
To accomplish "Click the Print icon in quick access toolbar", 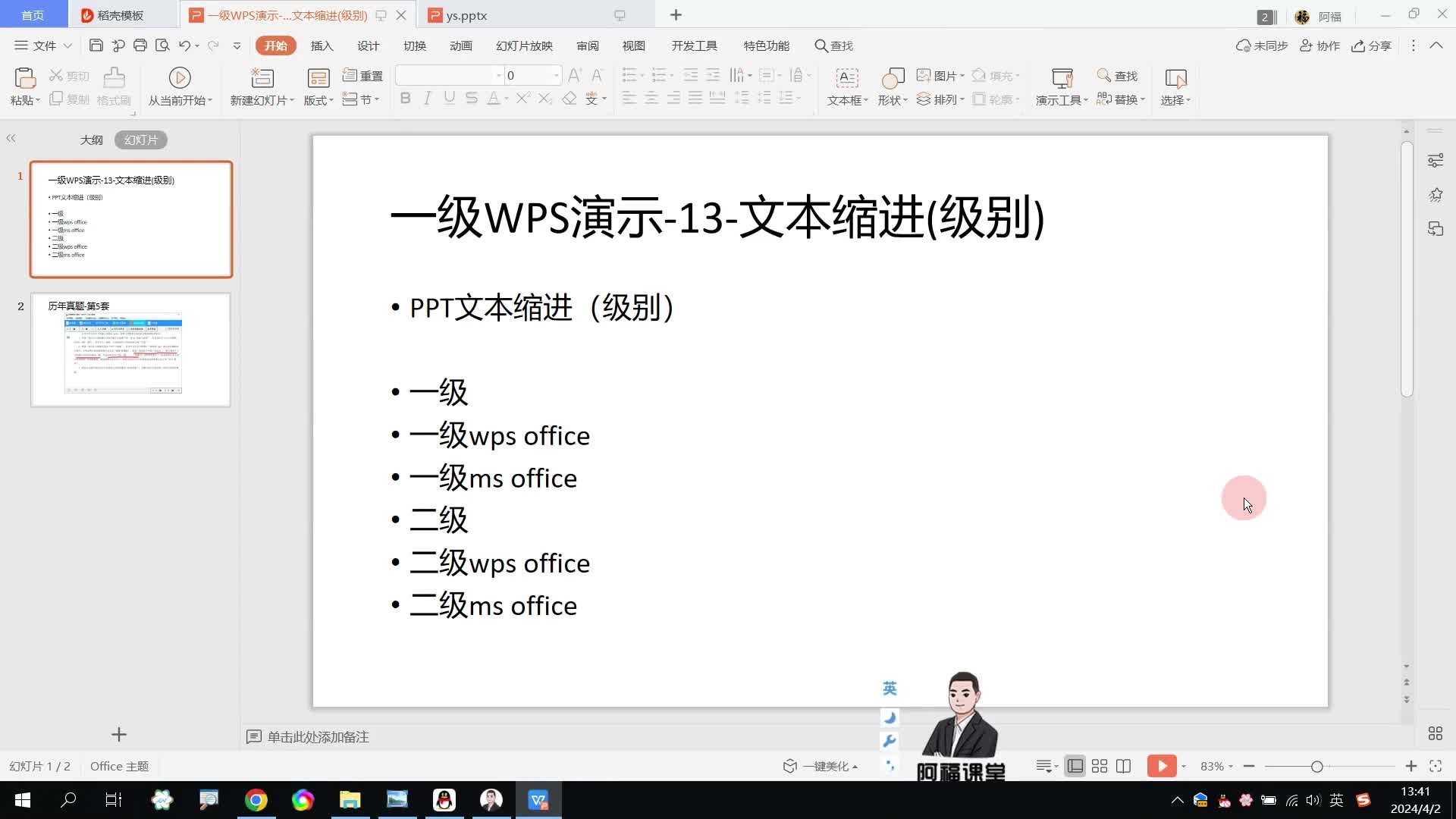I will (140, 45).
